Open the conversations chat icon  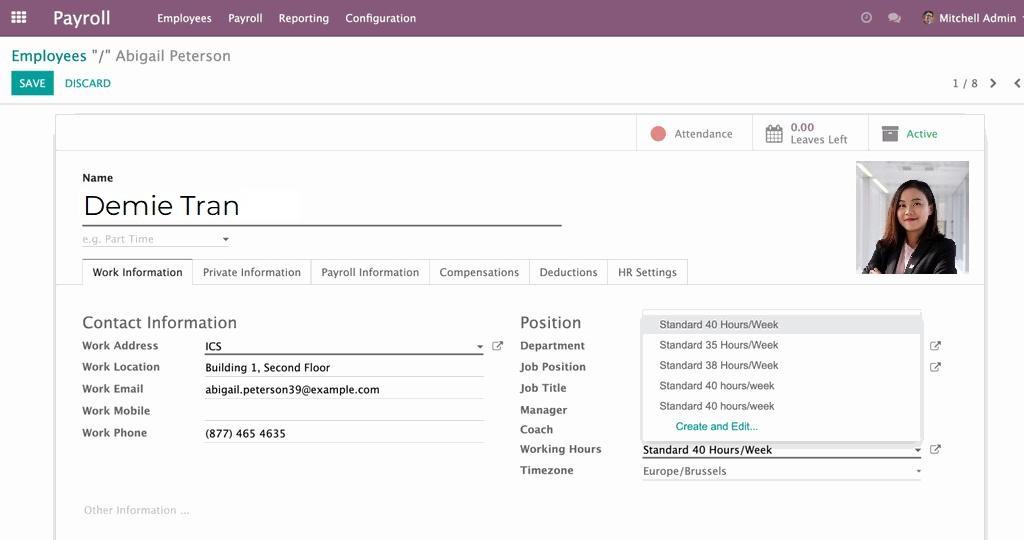pos(894,18)
